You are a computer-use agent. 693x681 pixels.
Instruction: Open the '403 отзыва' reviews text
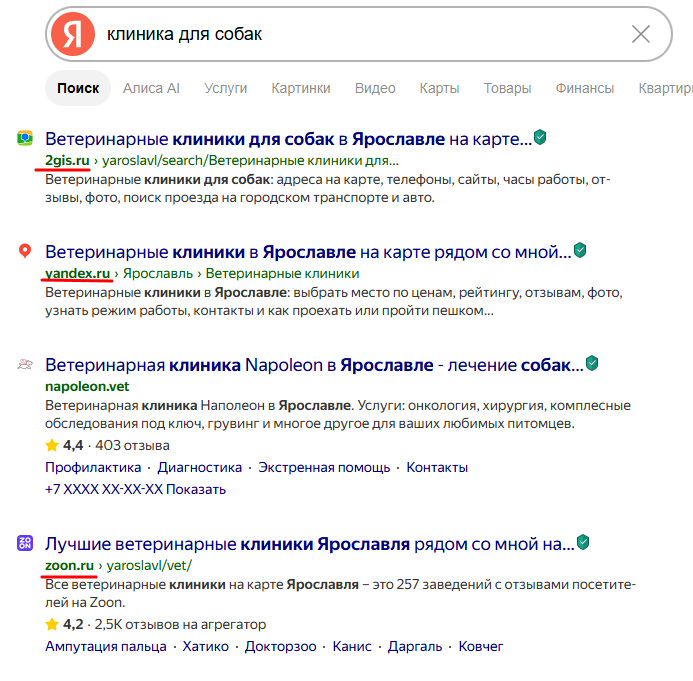[132, 445]
